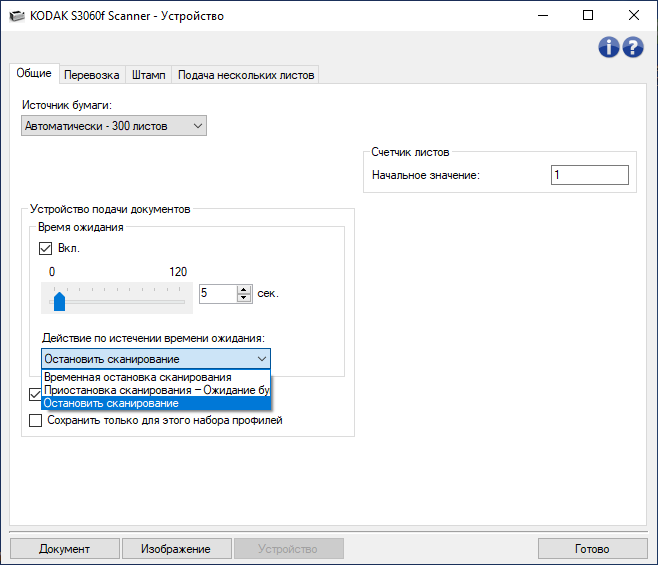
Task: Click the Готово button
Action: (x=592, y=549)
